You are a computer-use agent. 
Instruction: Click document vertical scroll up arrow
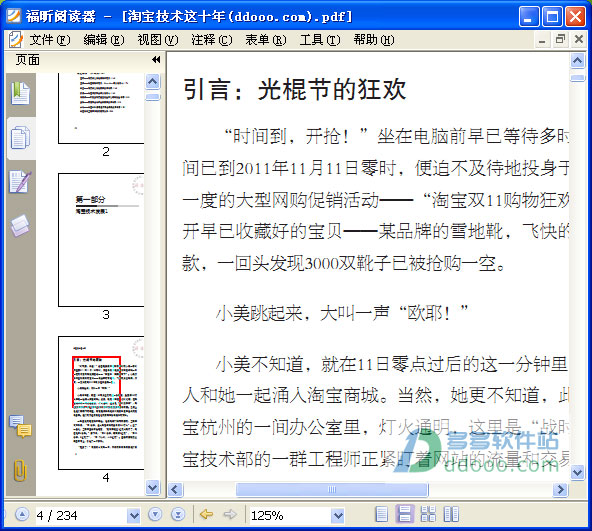click(577, 60)
